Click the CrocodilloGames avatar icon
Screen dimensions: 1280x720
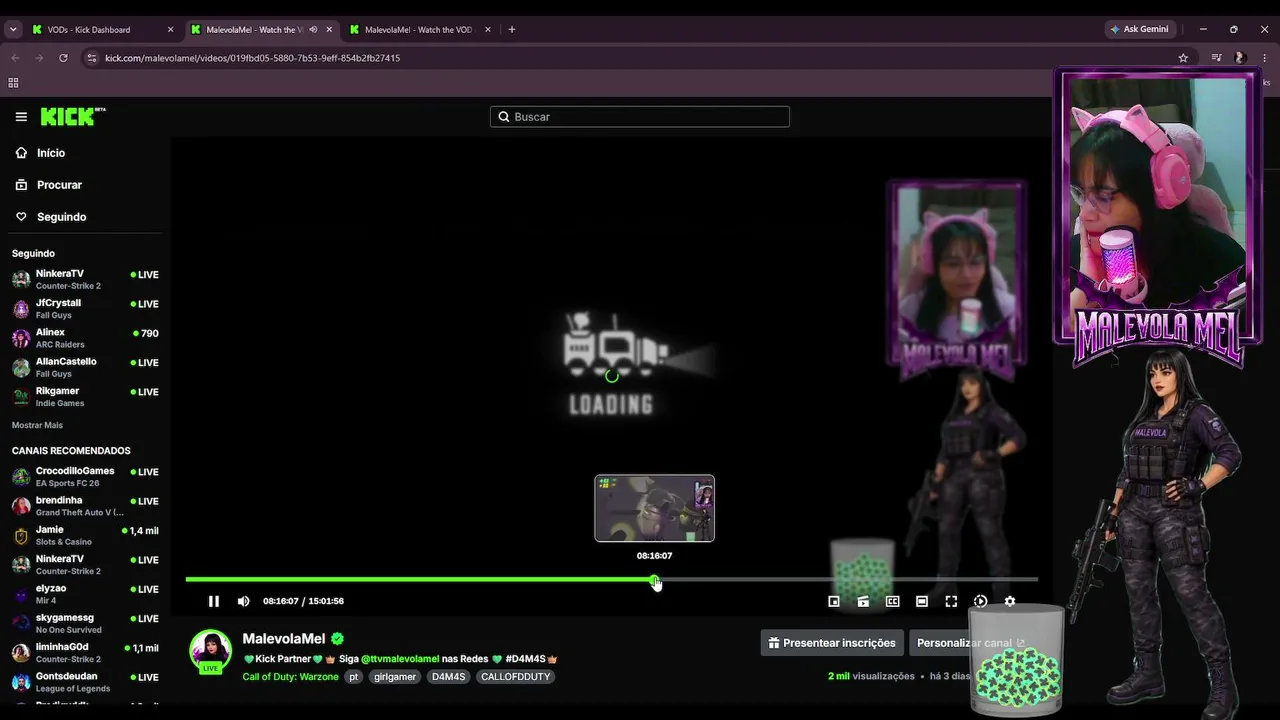click(x=21, y=477)
